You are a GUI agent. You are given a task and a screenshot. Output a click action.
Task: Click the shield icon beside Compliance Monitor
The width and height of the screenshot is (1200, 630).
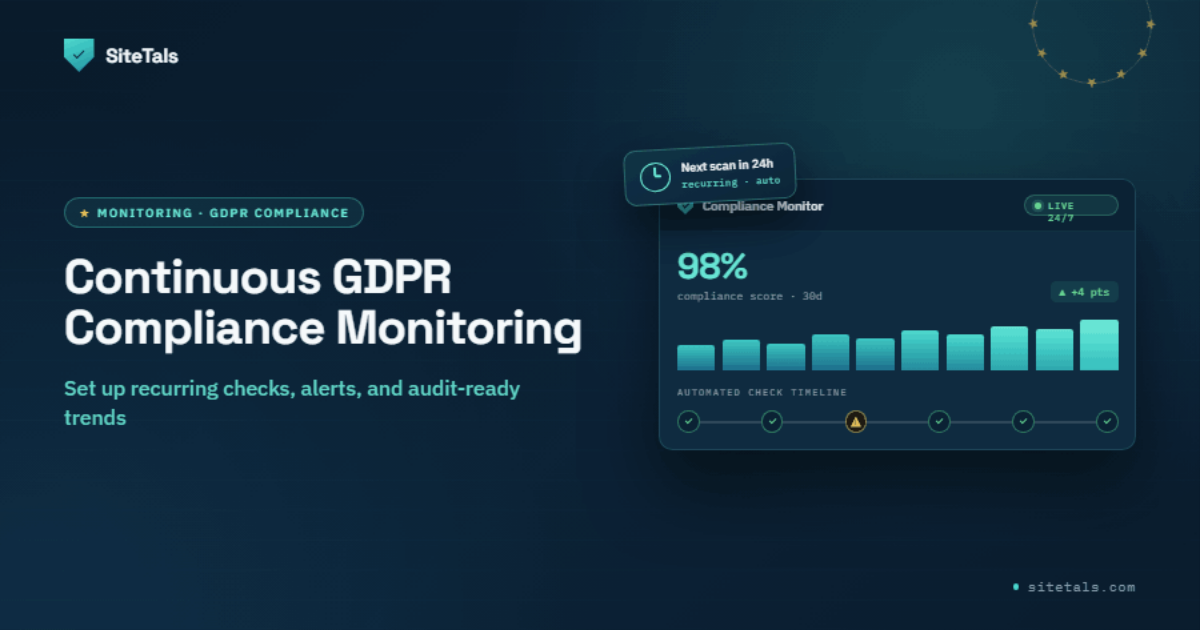pos(685,207)
